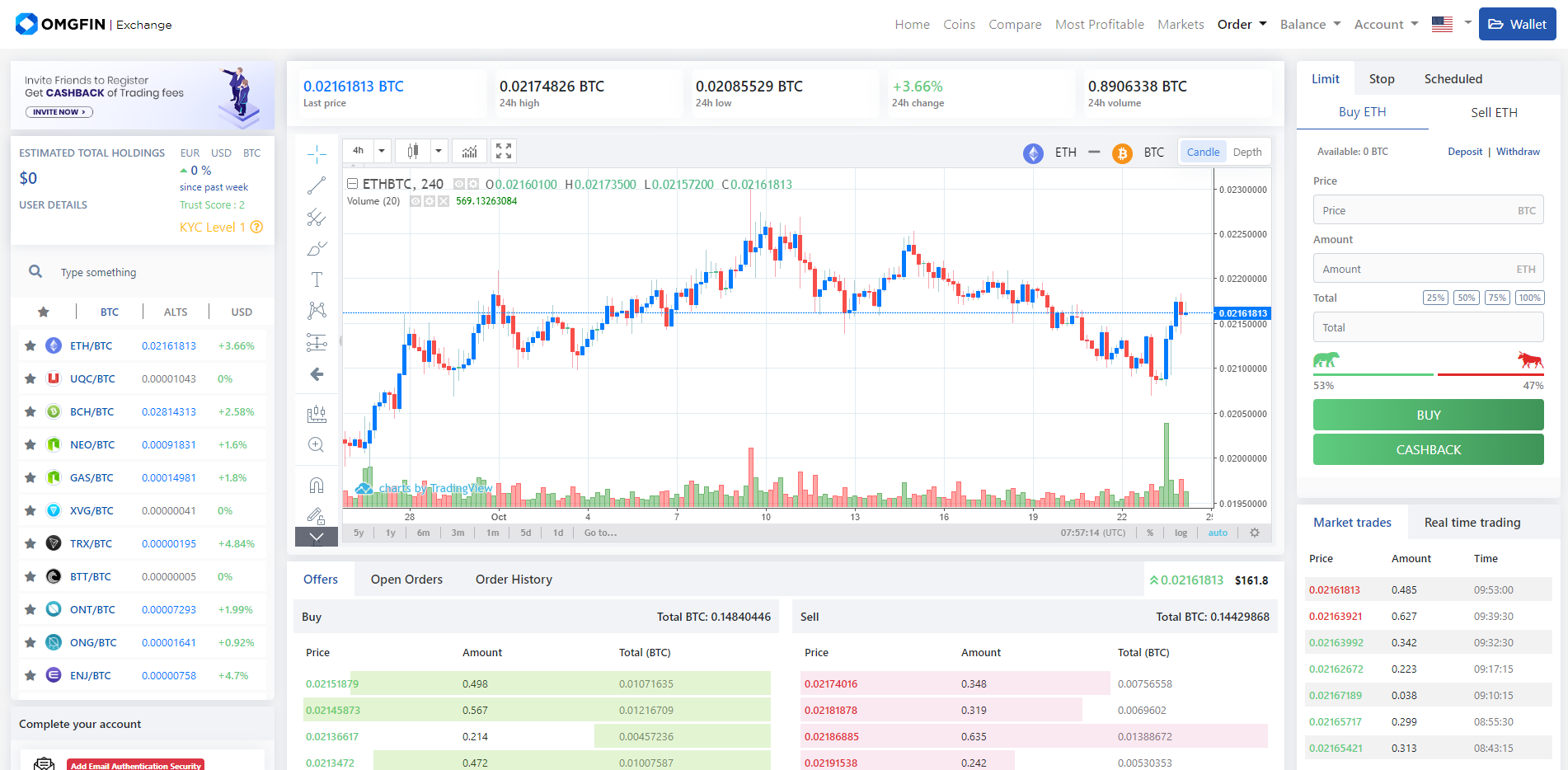Open the Order History tab

point(514,580)
